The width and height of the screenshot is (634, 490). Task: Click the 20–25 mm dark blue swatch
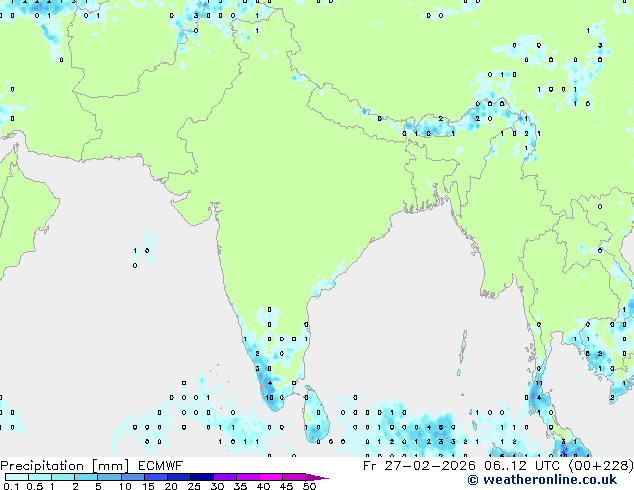point(178,477)
